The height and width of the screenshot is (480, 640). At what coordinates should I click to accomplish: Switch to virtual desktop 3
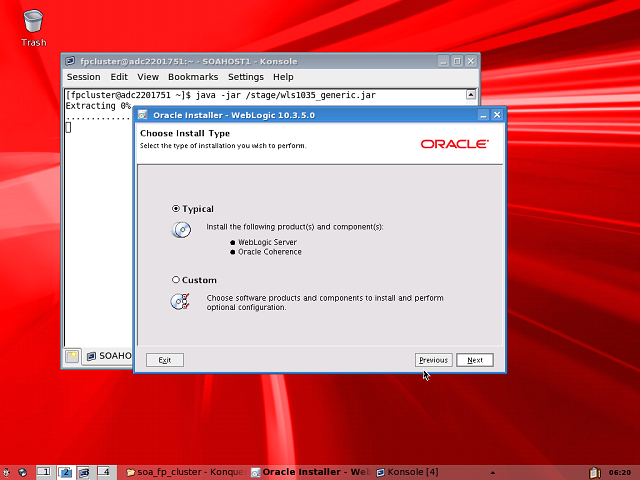[84, 472]
